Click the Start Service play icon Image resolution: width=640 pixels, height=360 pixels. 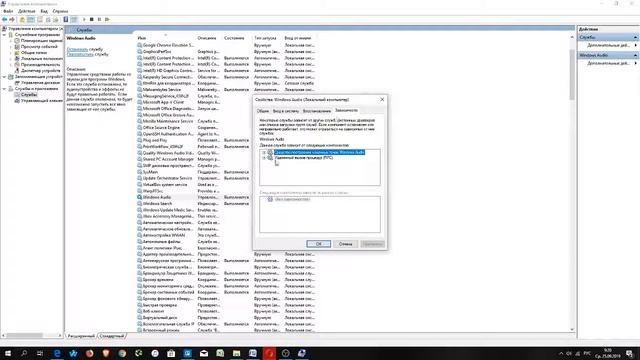84,20
